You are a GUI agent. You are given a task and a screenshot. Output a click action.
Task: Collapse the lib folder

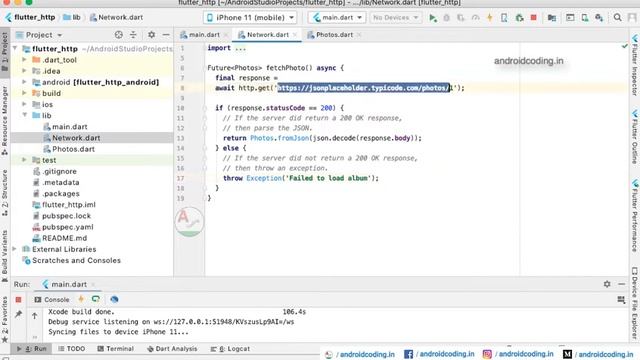[x=24, y=116]
